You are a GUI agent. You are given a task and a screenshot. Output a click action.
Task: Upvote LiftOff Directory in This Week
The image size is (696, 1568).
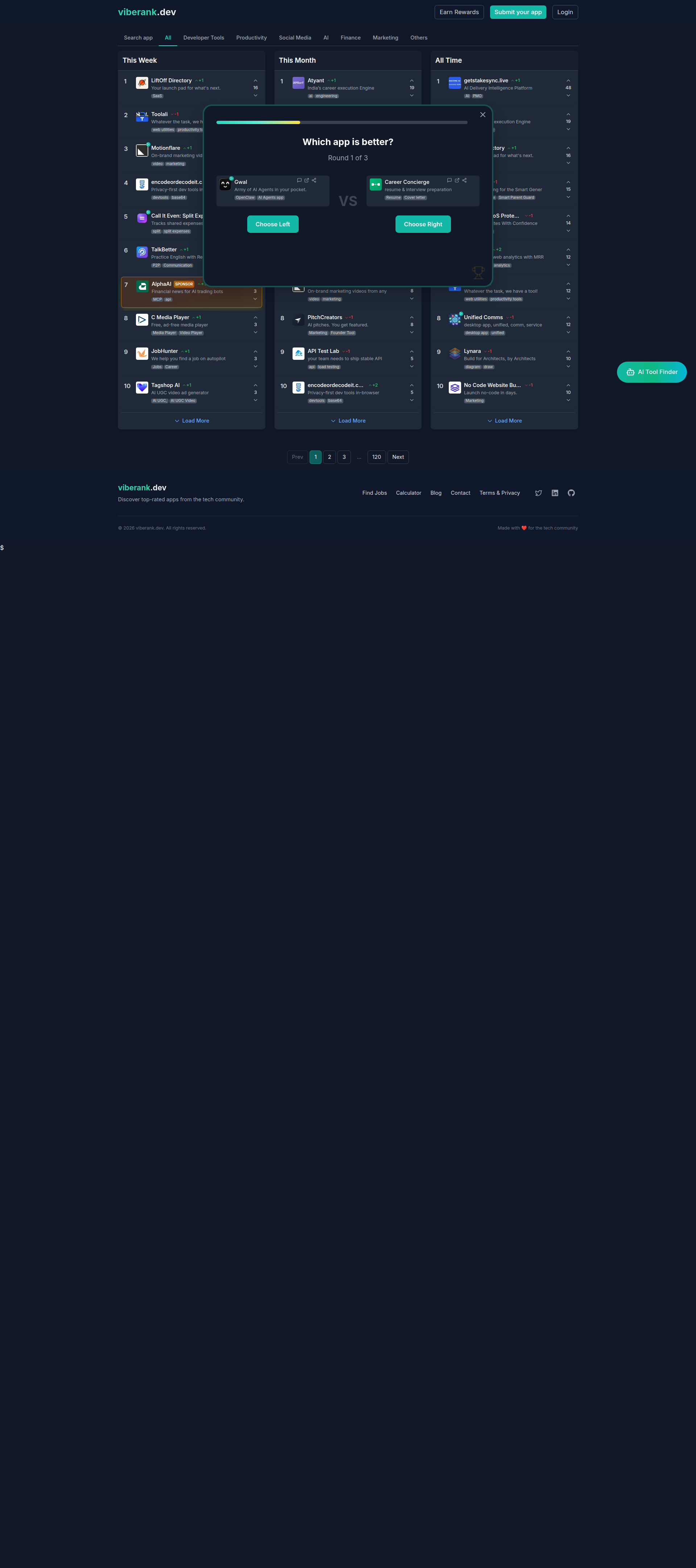256,81
